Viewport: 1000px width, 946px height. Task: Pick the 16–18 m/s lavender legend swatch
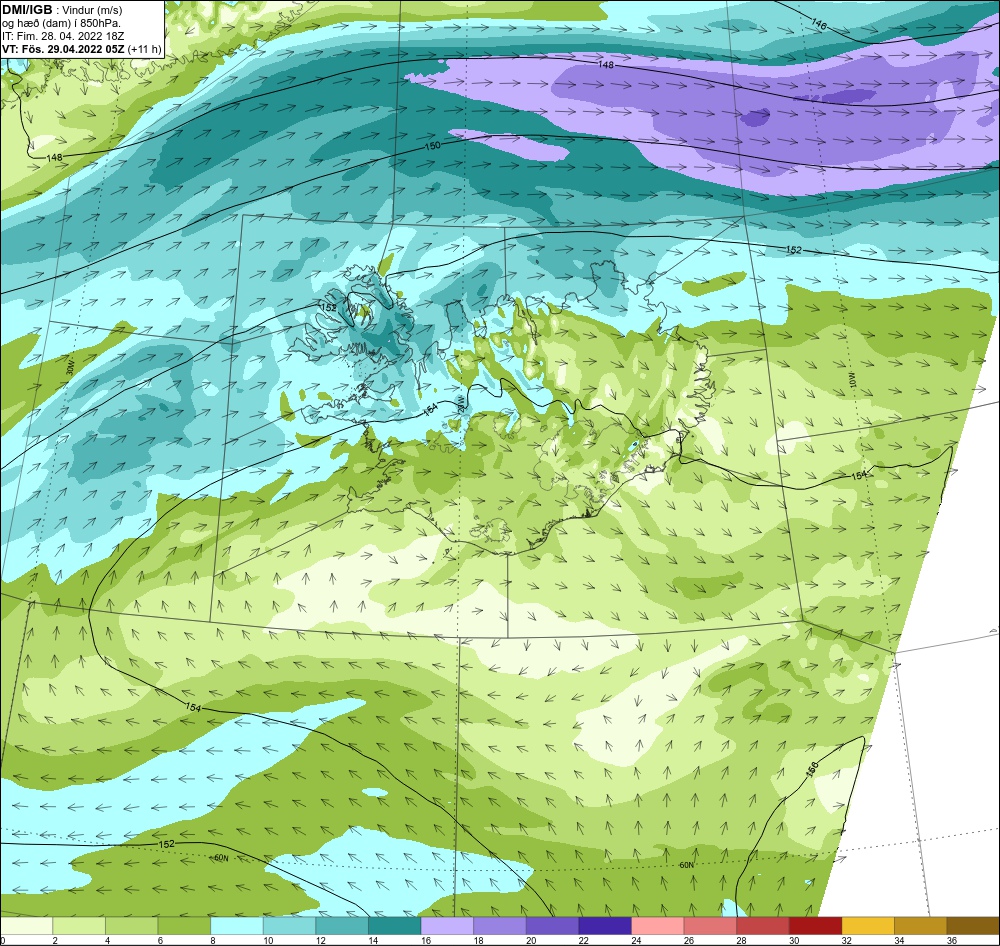[x=447, y=926]
